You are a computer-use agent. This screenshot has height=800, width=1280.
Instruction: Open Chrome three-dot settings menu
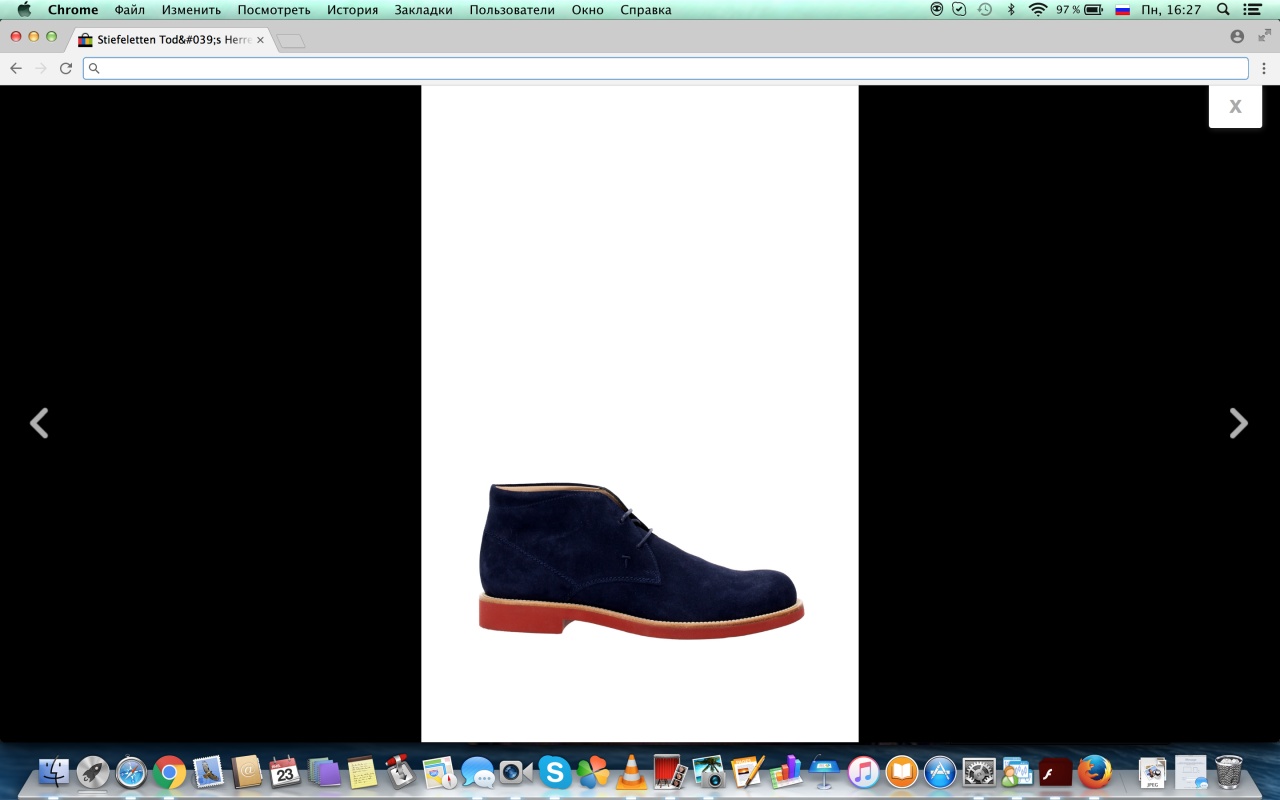1264,68
